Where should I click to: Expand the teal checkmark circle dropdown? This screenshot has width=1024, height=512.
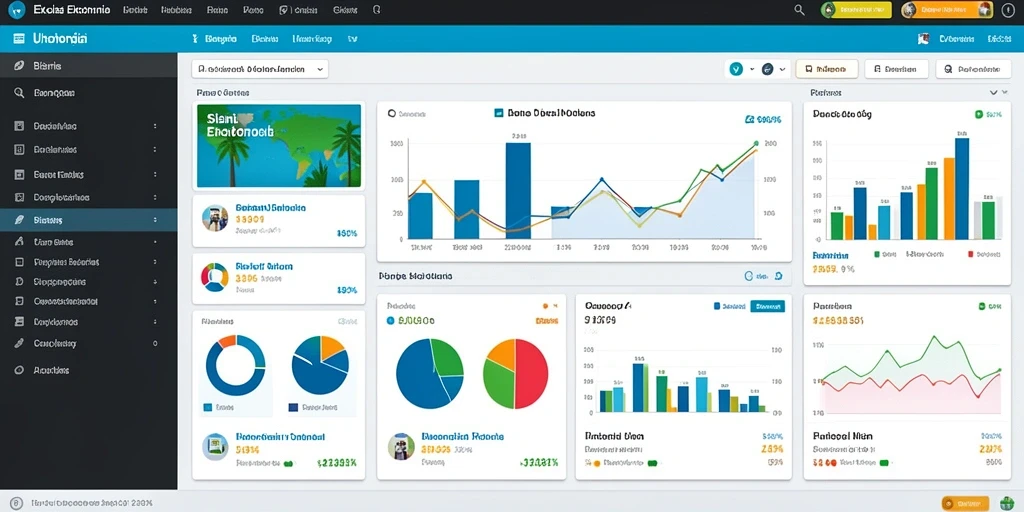tap(742, 69)
